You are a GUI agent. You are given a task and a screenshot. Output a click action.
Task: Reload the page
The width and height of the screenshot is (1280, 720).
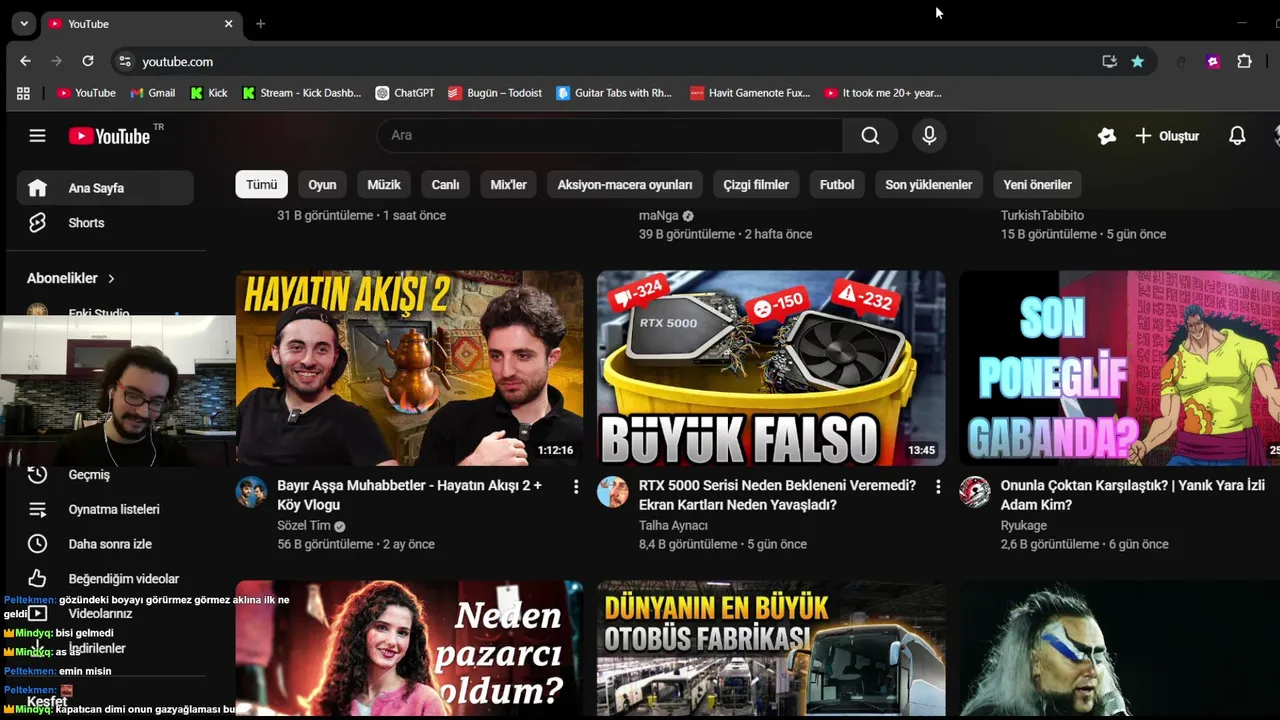click(x=88, y=61)
